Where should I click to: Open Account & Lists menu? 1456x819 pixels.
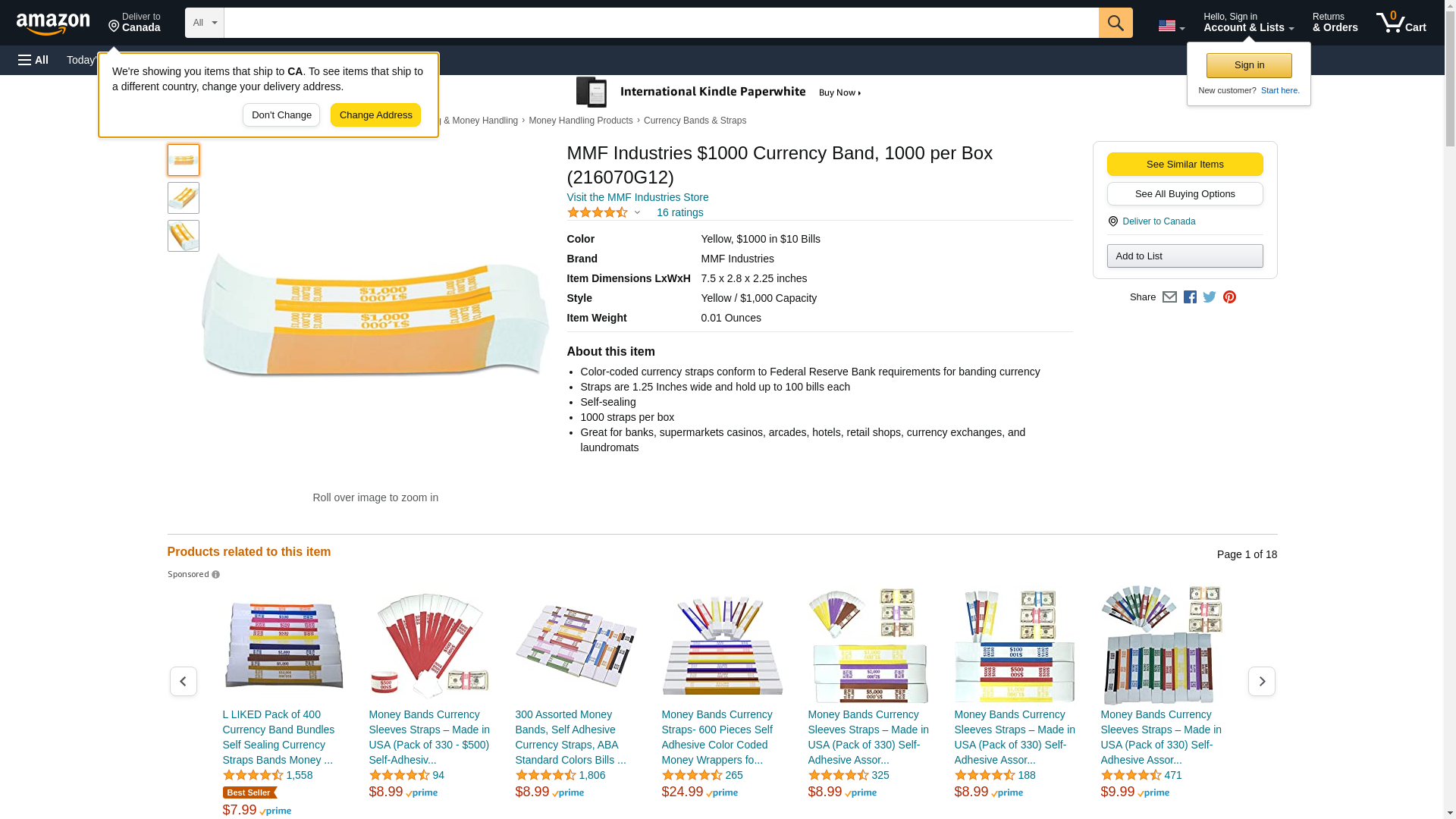click(1248, 23)
